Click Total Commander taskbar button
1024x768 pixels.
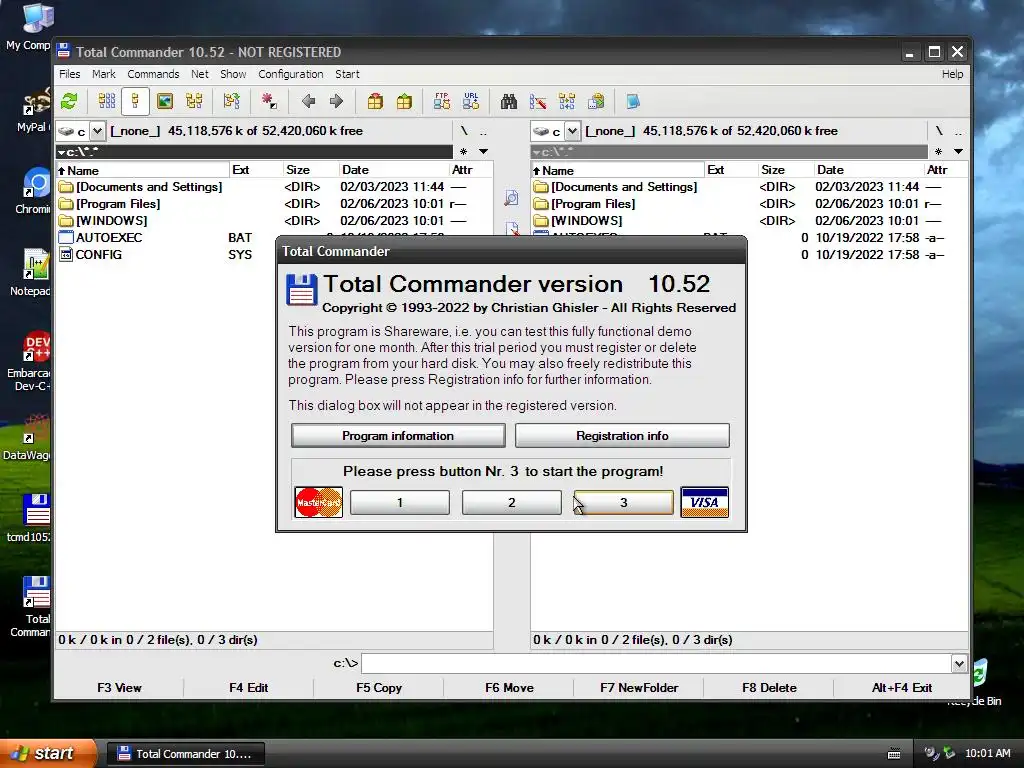(185, 754)
